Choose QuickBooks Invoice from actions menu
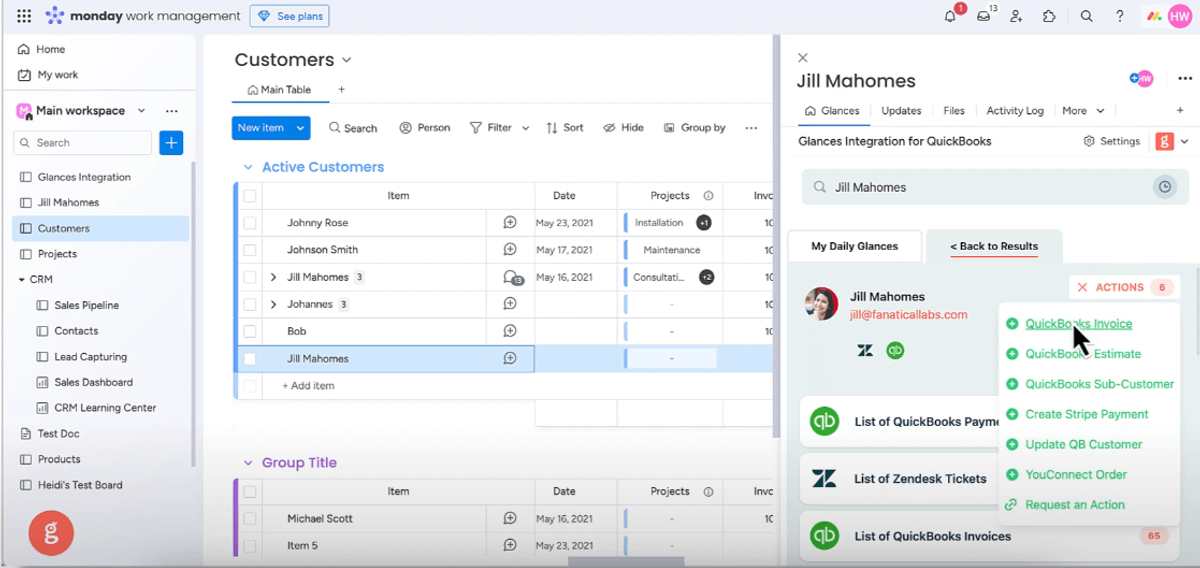Viewport: 1200px width, 568px height. [x=1078, y=324]
